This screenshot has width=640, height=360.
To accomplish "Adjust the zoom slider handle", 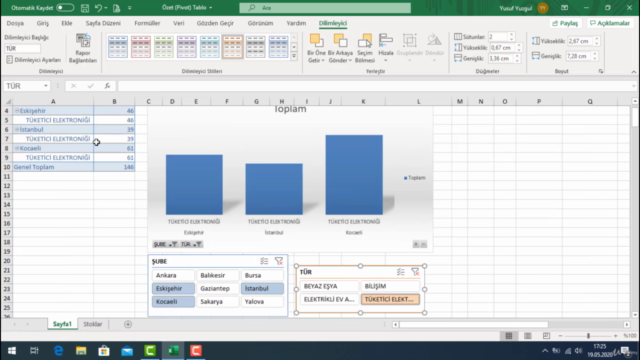I will coord(588,336).
